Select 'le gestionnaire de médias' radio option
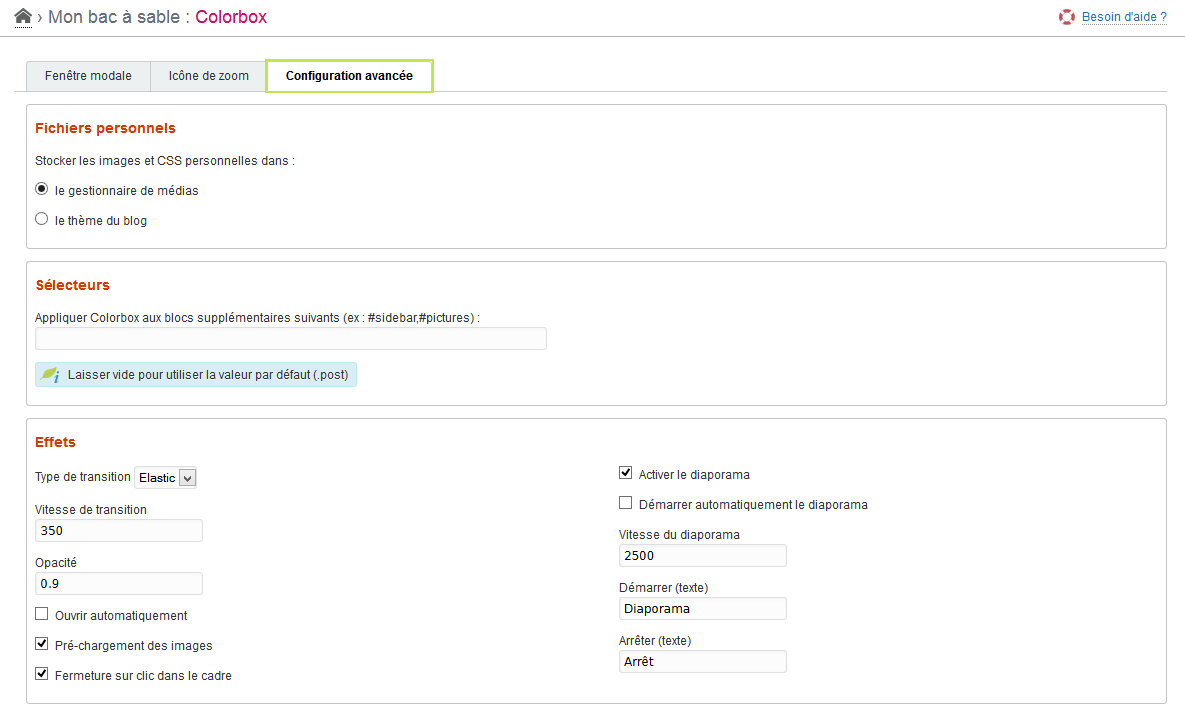The image size is (1185, 712). [x=42, y=189]
